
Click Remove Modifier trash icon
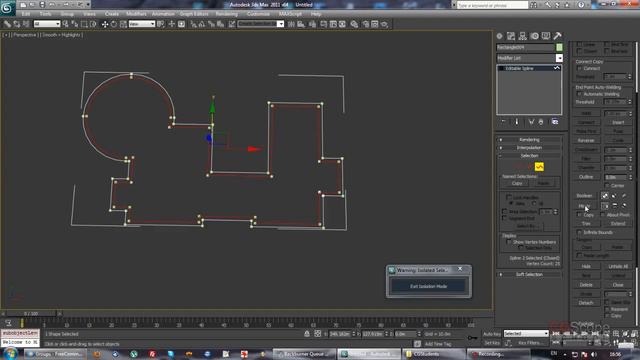[541, 122]
